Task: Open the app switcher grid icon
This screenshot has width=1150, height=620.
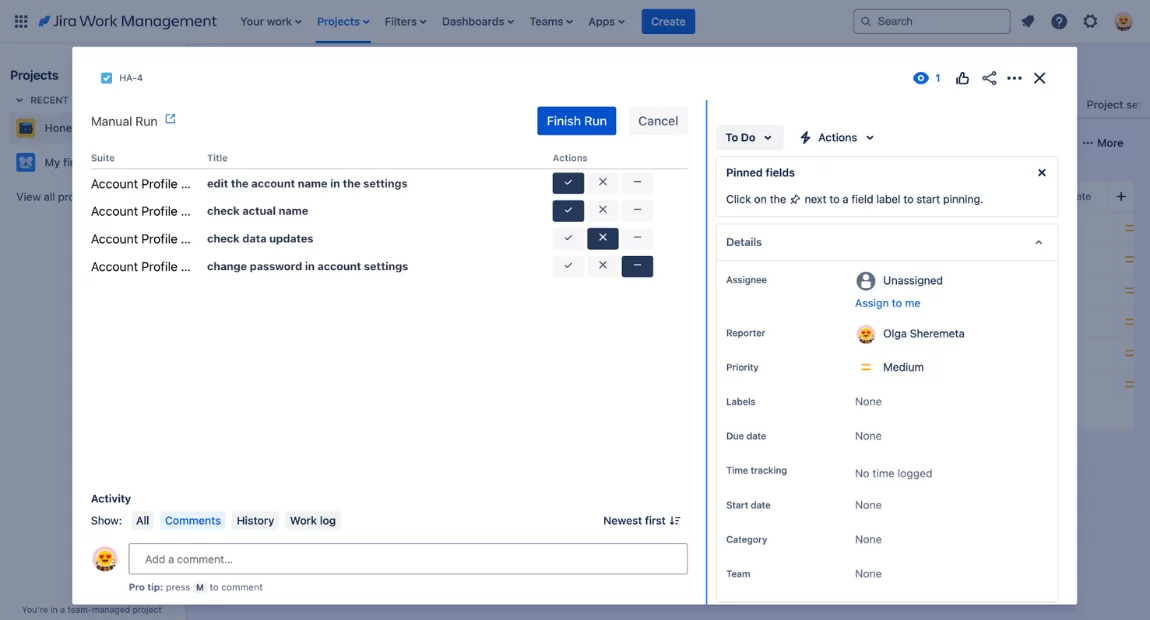Action: click(x=21, y=21)
